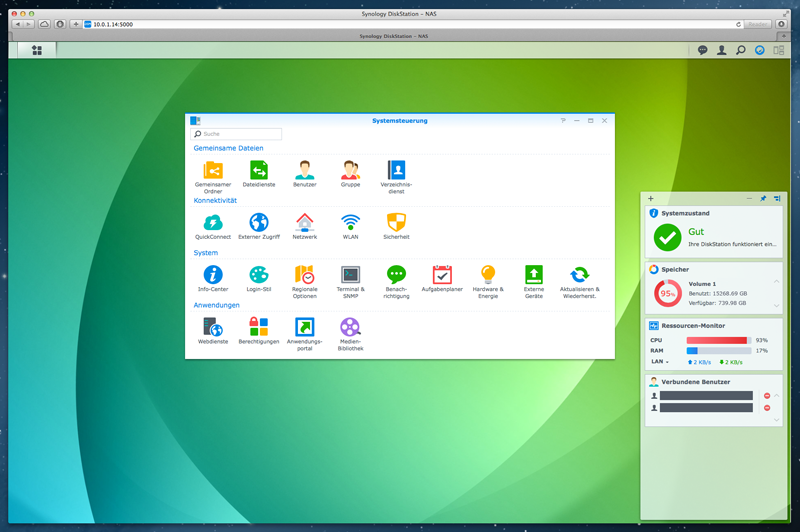Click the browser Reader button
This screenshot has height=532, width=800.
757,24
